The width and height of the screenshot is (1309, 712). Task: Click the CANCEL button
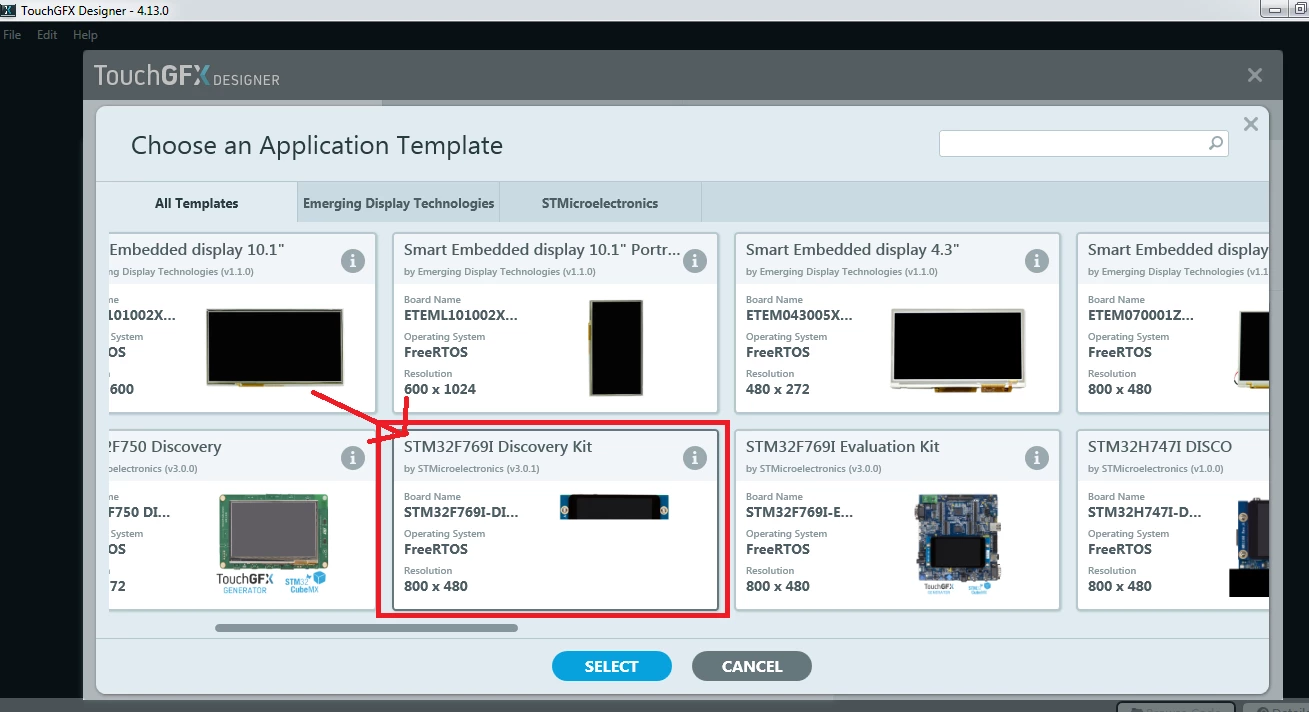751,666
